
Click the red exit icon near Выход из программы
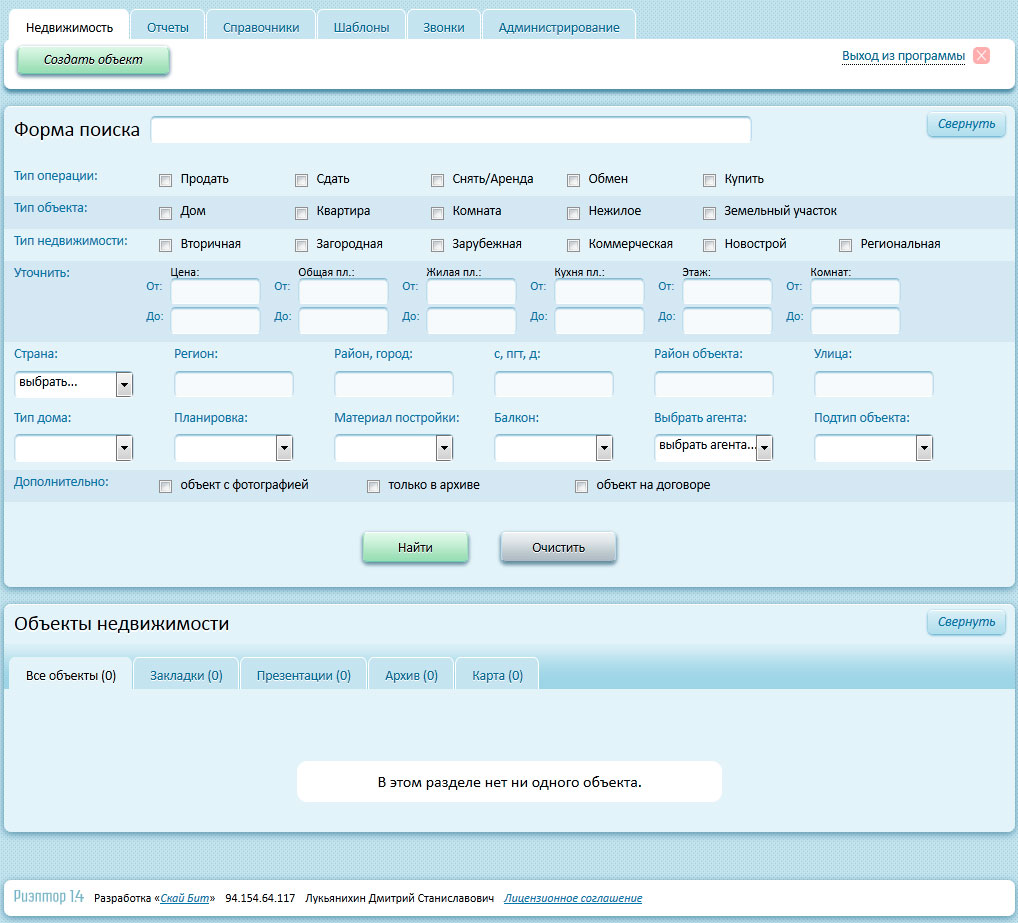981,56
